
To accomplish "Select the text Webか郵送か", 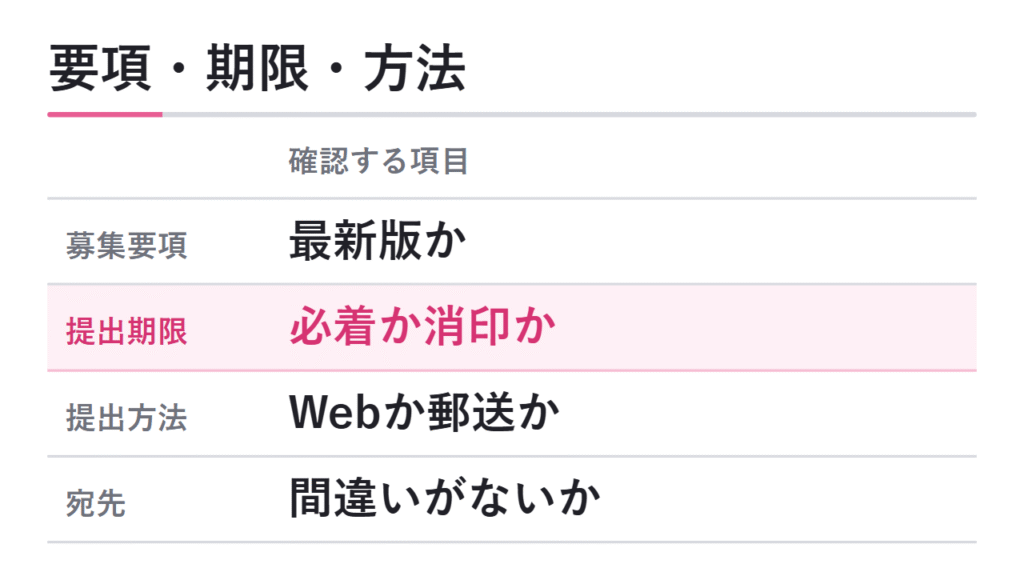I will pyautogui.click(x=424, y=413).
